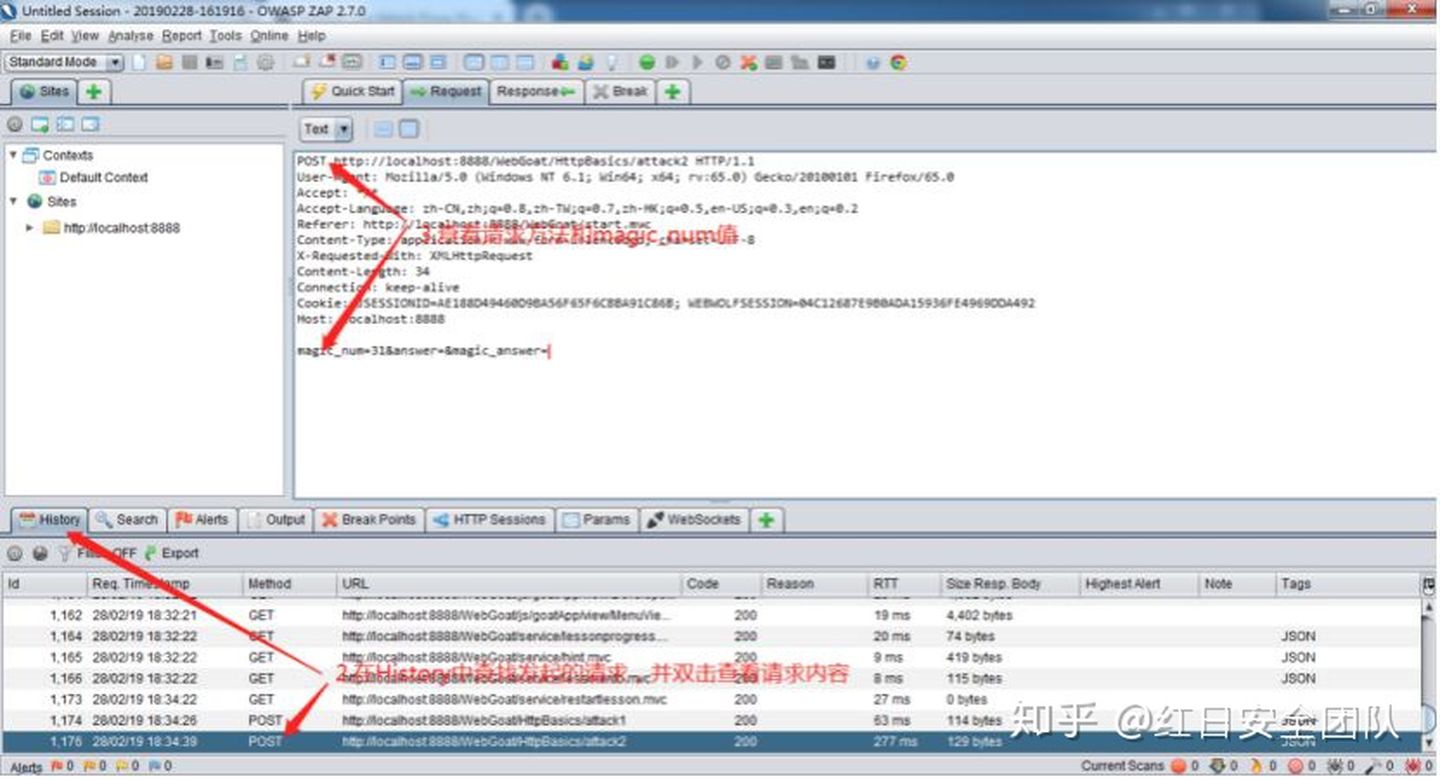Click the Open Session folder icon
This screenshot has width=1440, height=779.
click(x=165, y=62)
